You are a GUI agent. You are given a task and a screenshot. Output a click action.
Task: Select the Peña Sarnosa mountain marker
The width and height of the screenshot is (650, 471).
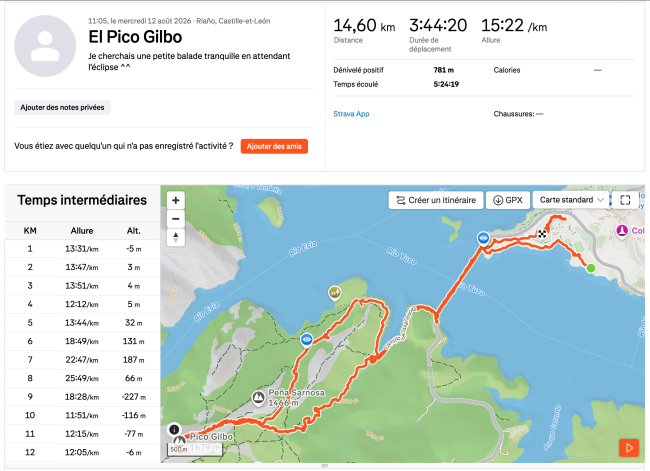(x=259, y=398)
